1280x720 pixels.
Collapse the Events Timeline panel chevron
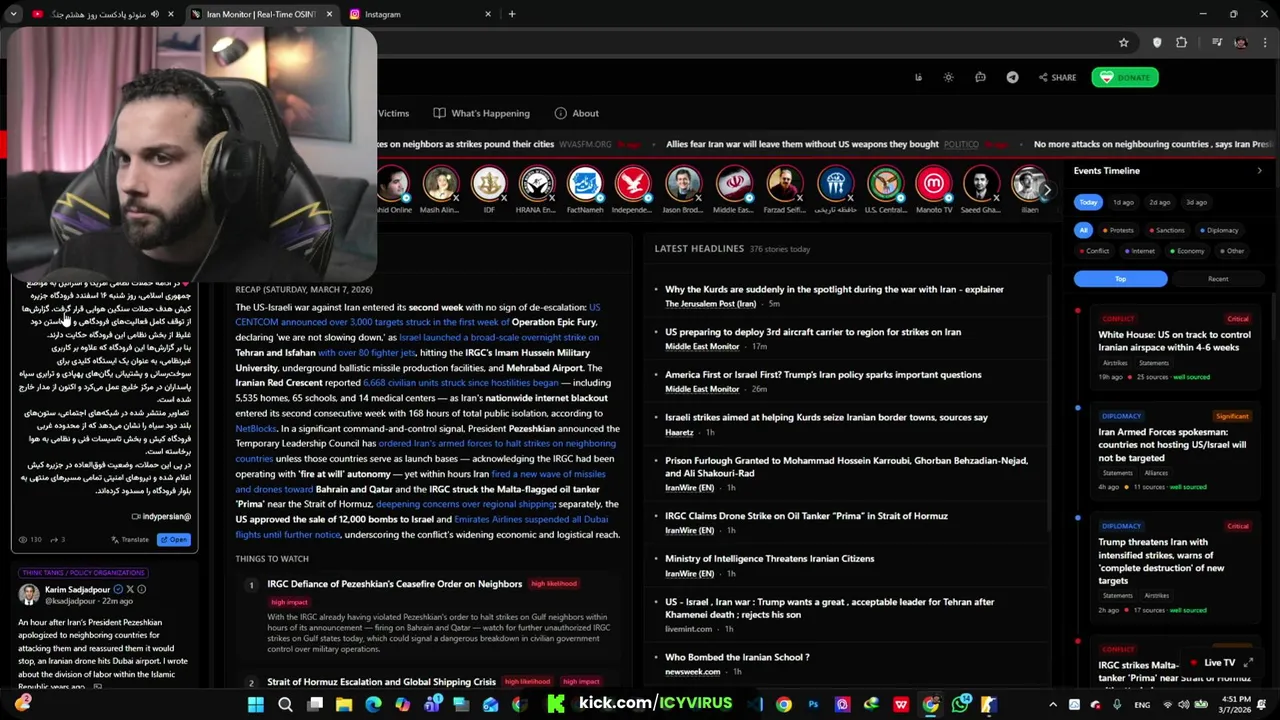(1259, 171)
